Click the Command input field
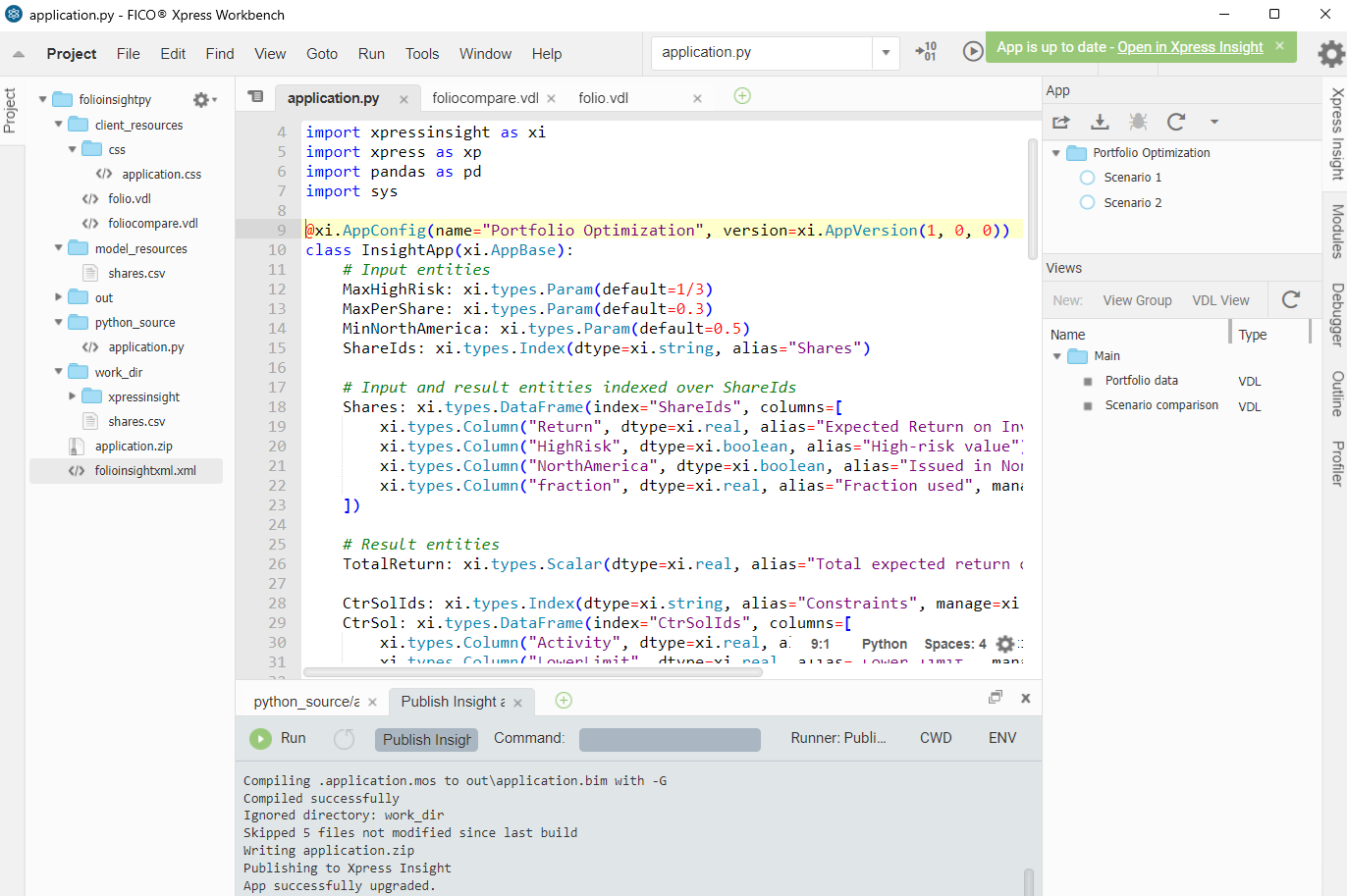The width and height of the screenshot is (1347, 896). 670,739
